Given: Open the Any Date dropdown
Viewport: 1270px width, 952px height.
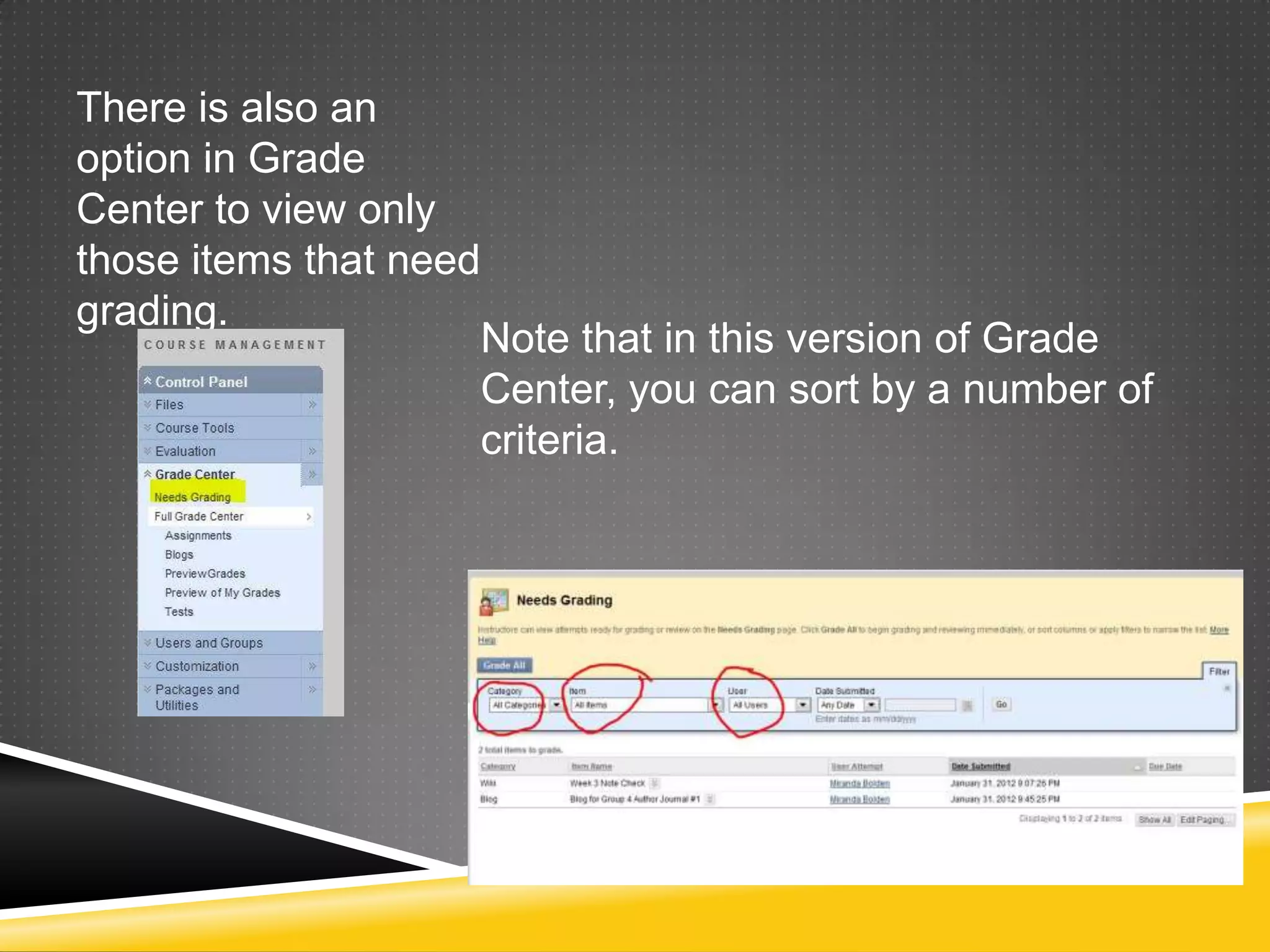Looking at the screenshot, I should (848, 705).
